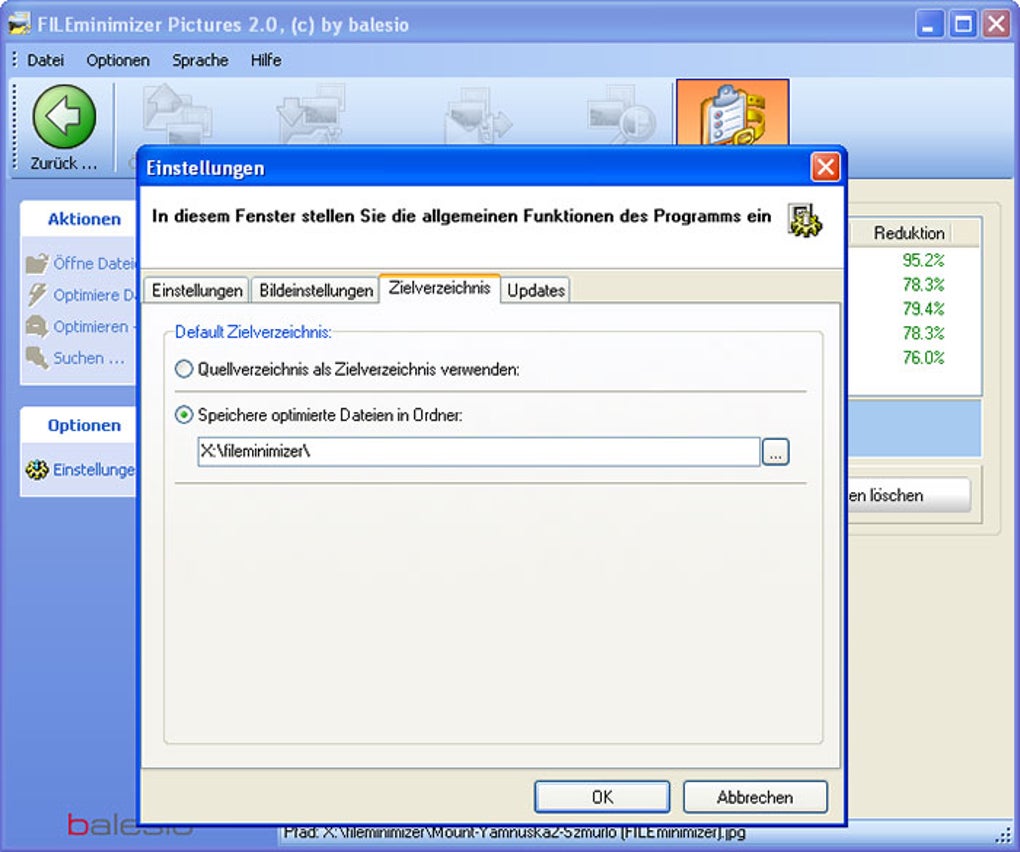Click the 95.2% reduction value

pyautogui.click(x=923, y=261)
